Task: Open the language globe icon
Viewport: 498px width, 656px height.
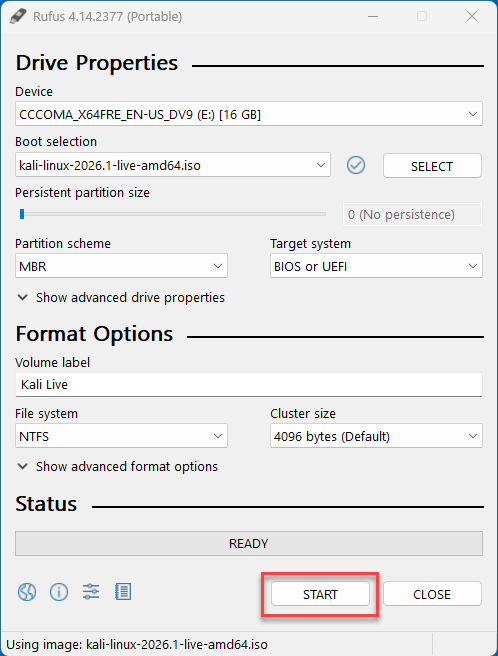Action: coord(27,592)
